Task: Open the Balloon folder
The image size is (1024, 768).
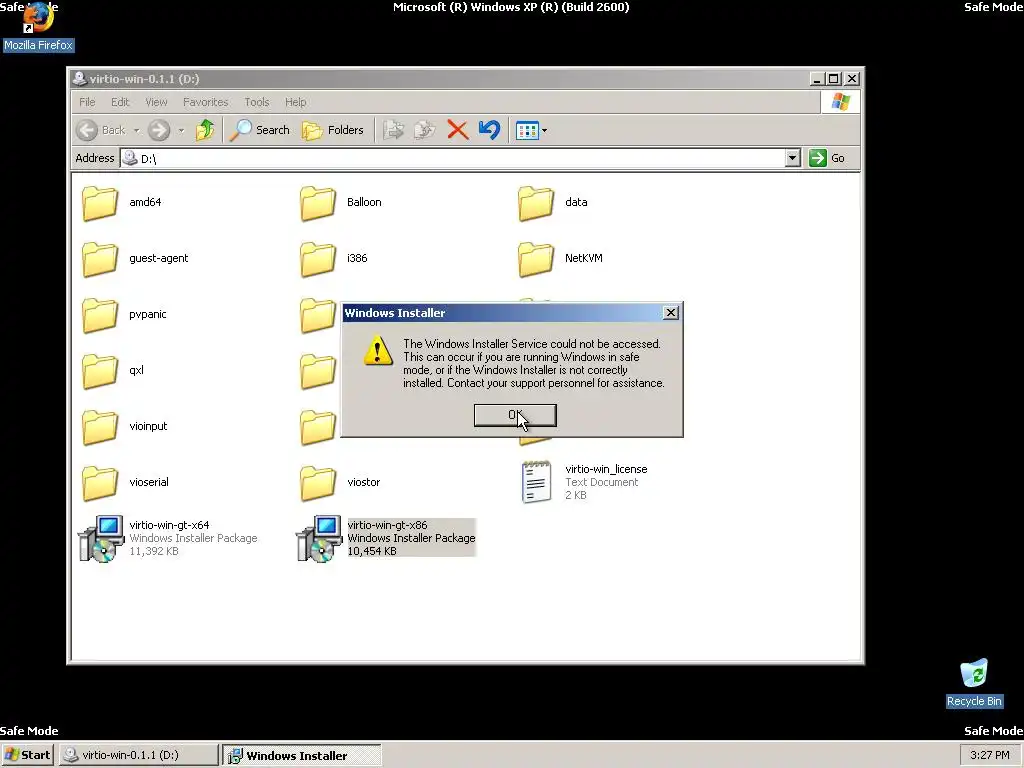Action: tap(341, 202)
